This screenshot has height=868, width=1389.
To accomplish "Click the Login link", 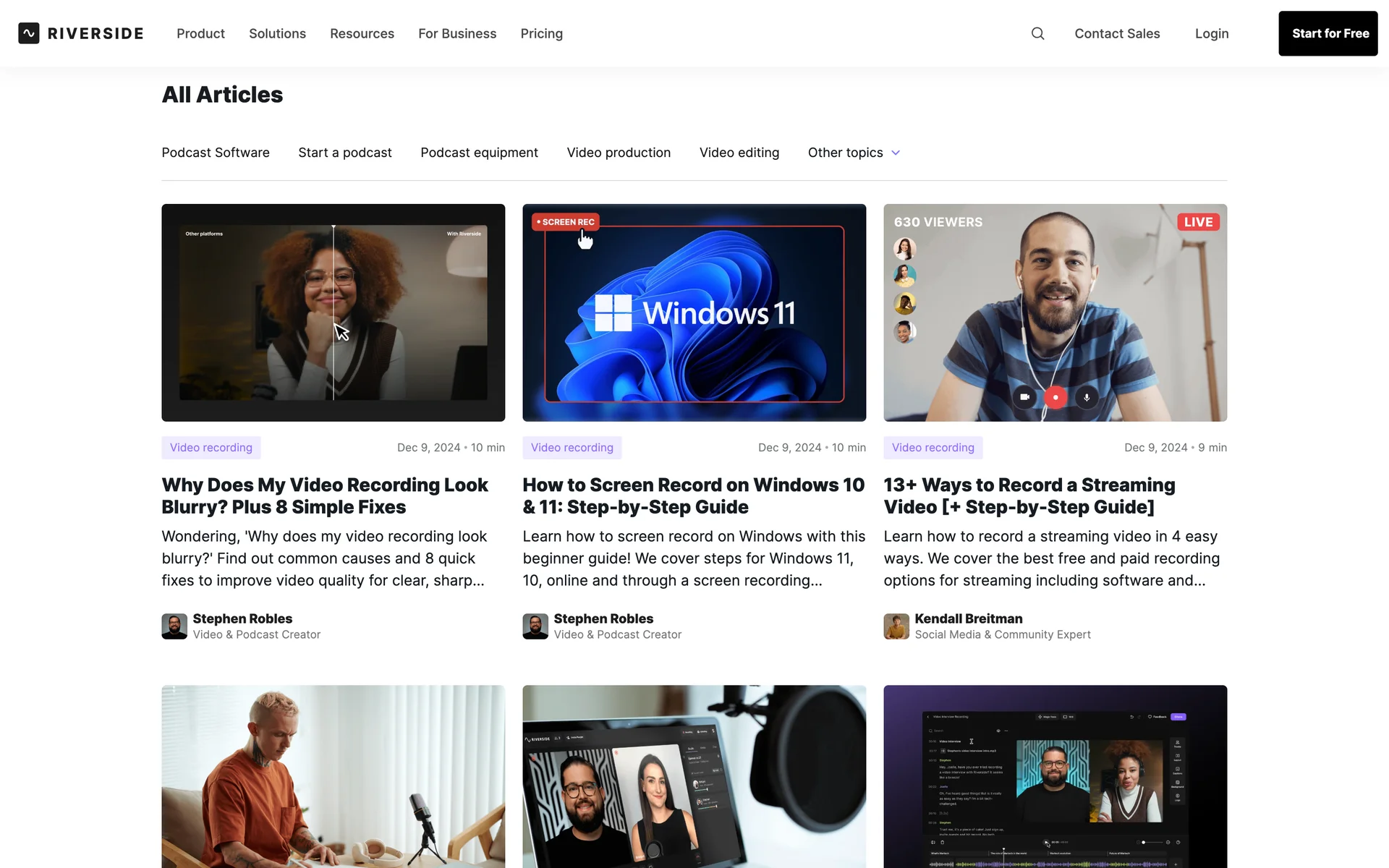I will click(x=1211, y=33).
